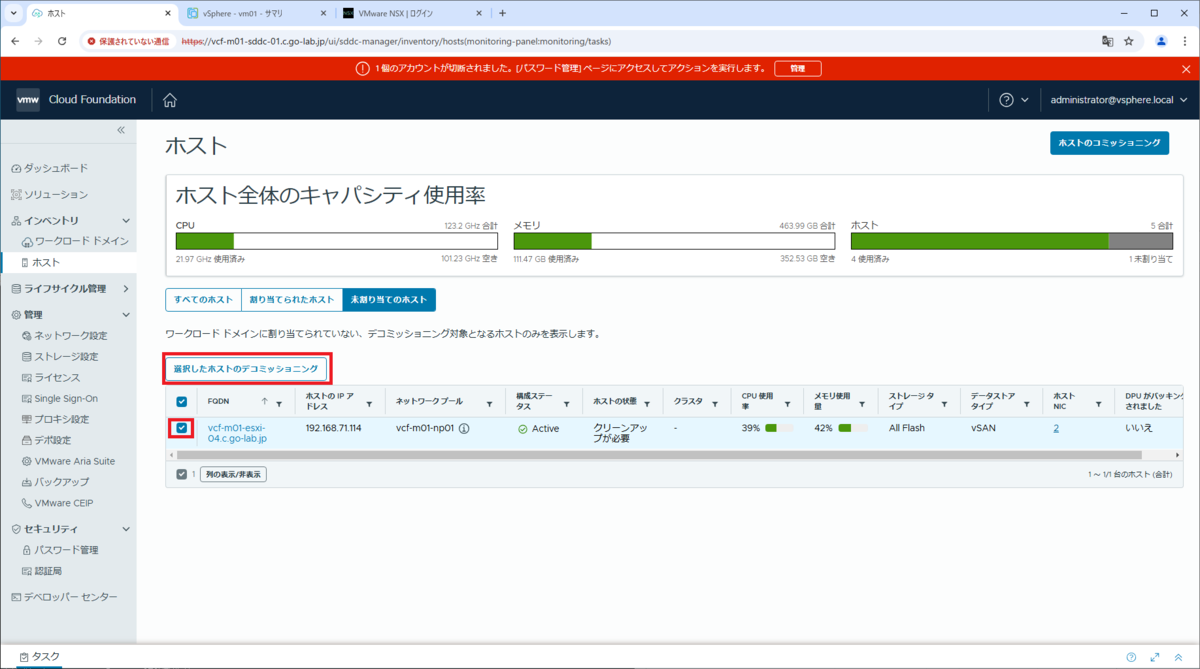The width and height of the screenshot is (1200, 669).
Task: Toggle the select-all hosts checkbox in header
Action: click(181, 402)
